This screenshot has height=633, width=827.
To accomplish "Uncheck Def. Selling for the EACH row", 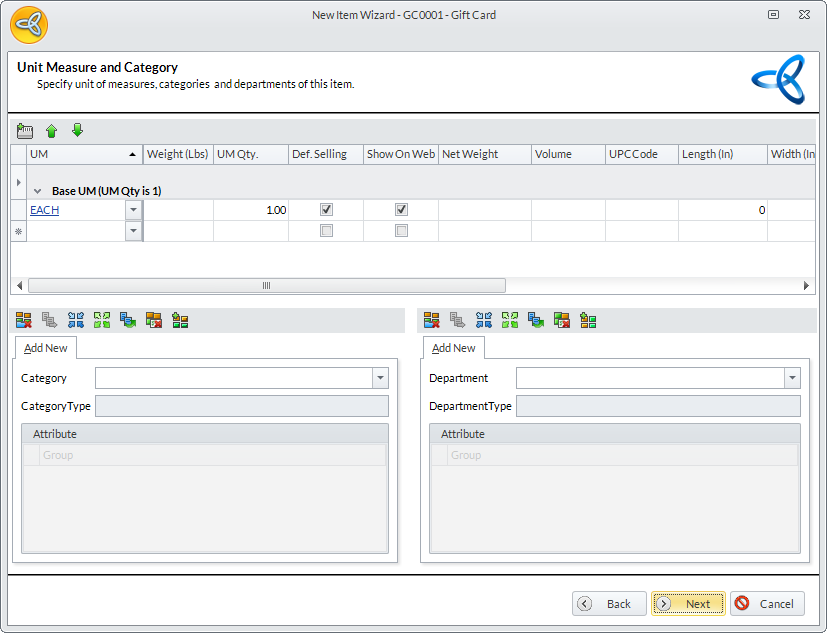I will tap(326, 210).
